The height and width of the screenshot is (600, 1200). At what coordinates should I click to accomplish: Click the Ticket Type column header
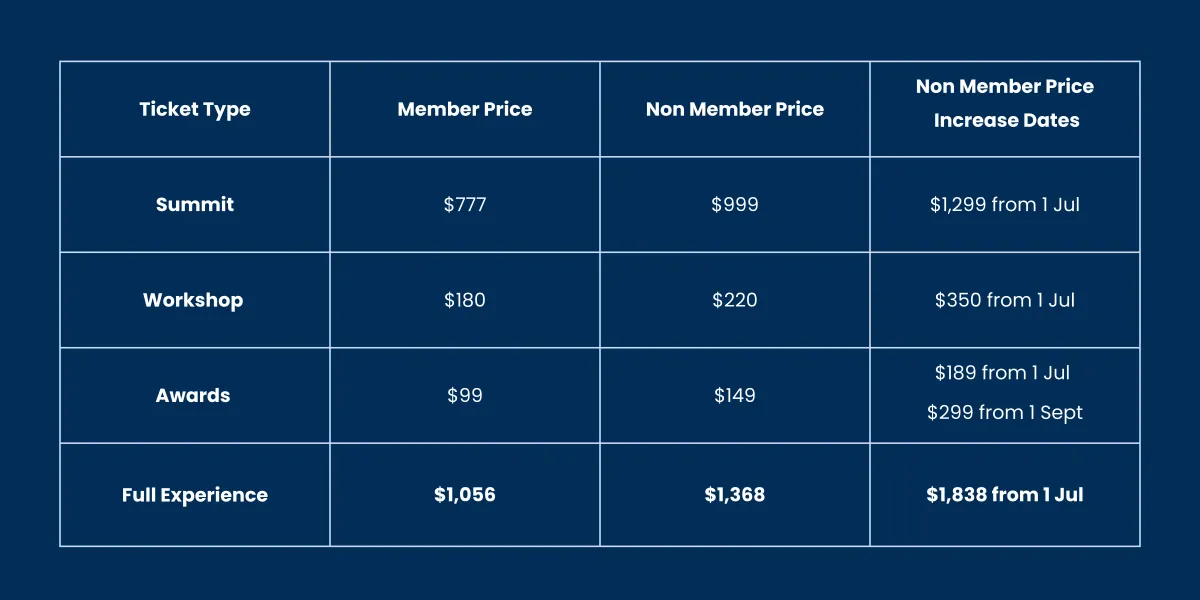coord(195,109)
